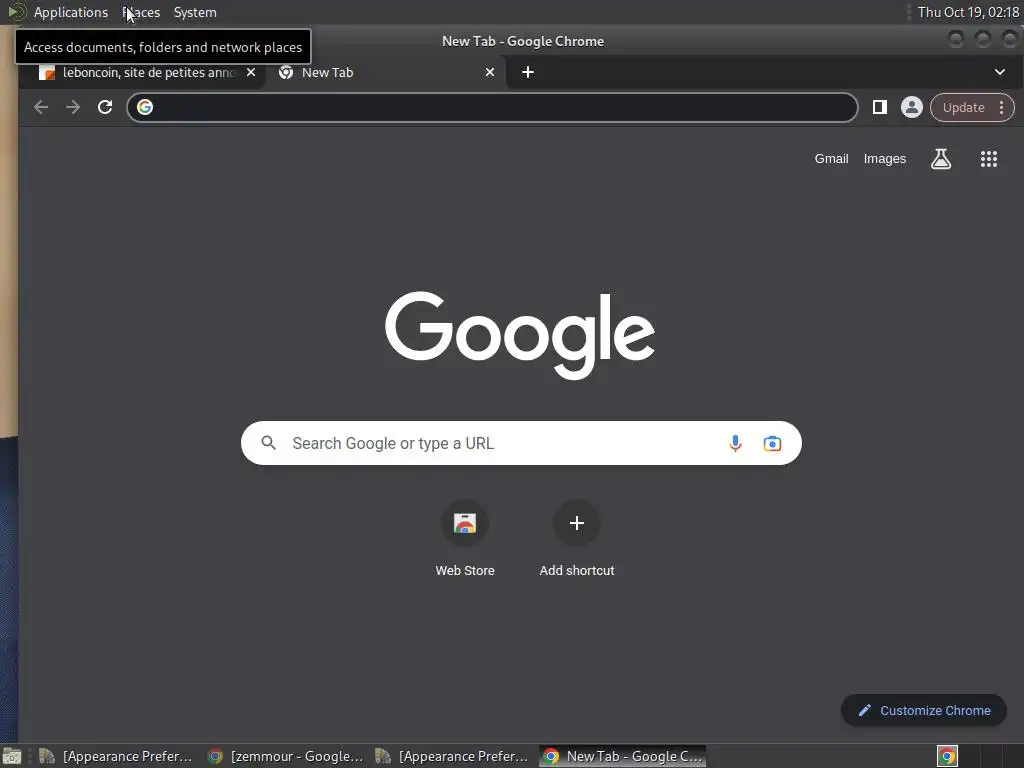Image resolution: width=1024 pixels, height=768 pixels.
Task: Close the leboncoin tab
Action: tap(251, 72)
